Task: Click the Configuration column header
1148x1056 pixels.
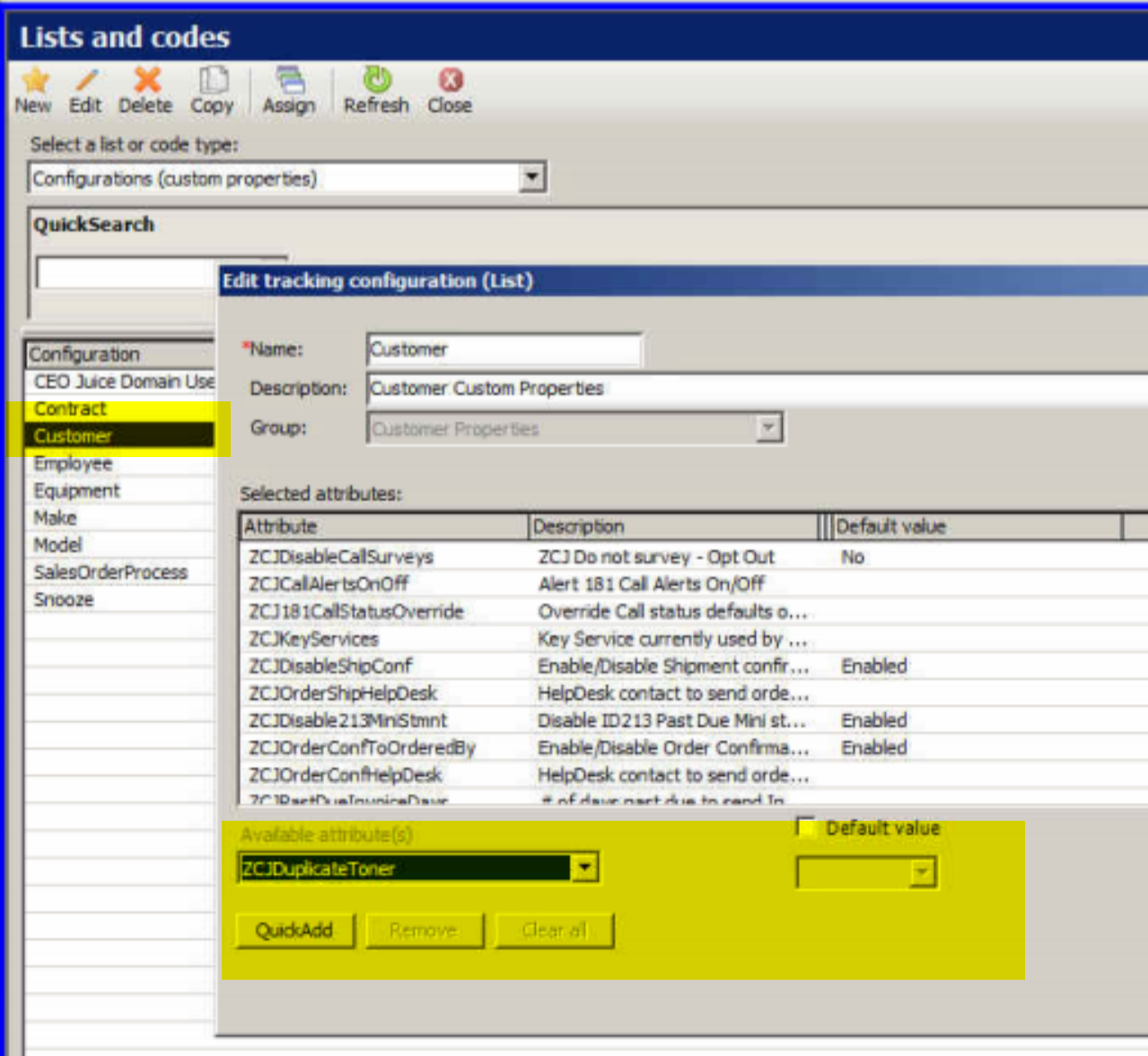Action: [x=119, y=354]
